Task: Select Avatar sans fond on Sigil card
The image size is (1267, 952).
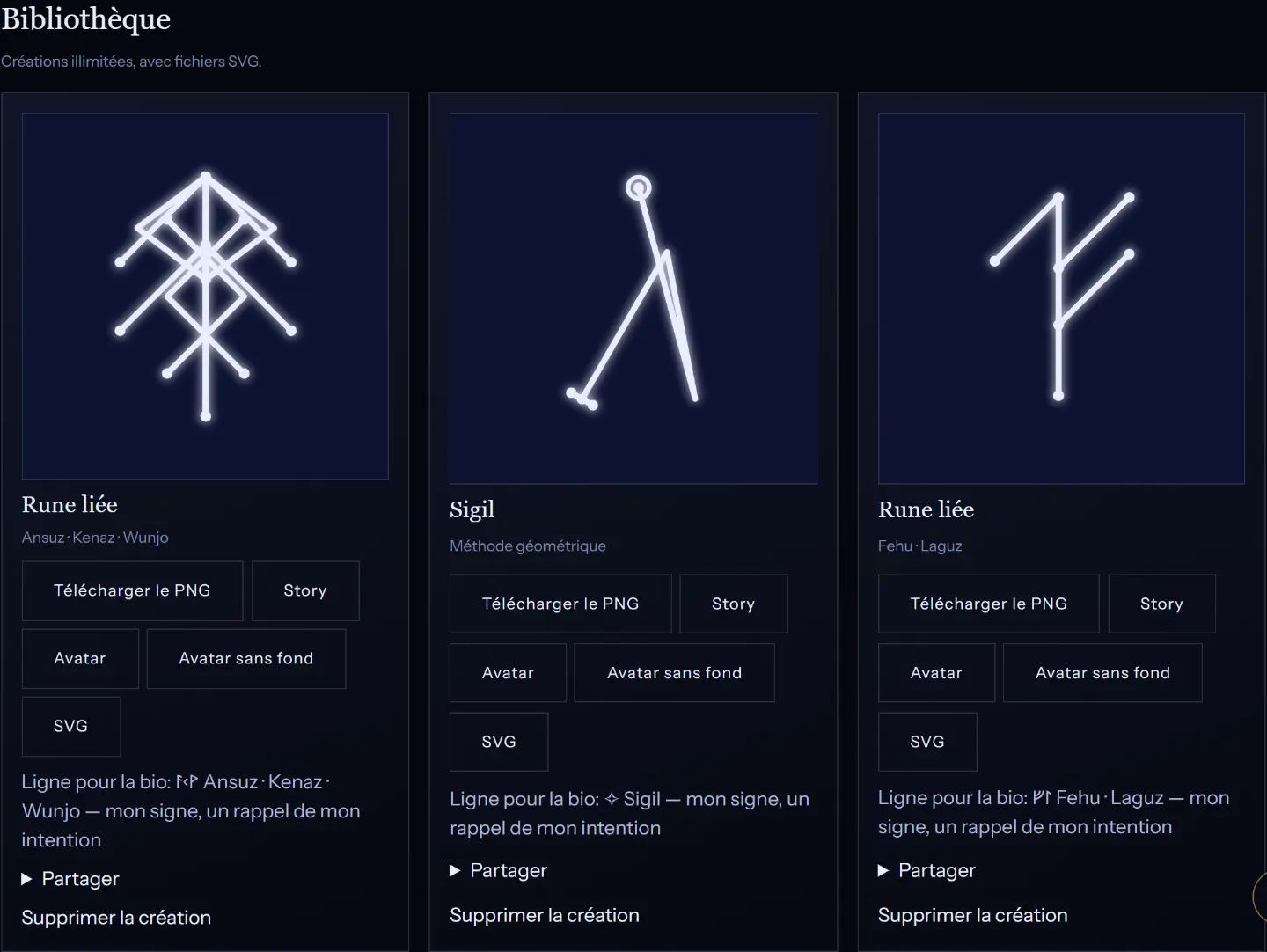Action: tap(675, 672)
